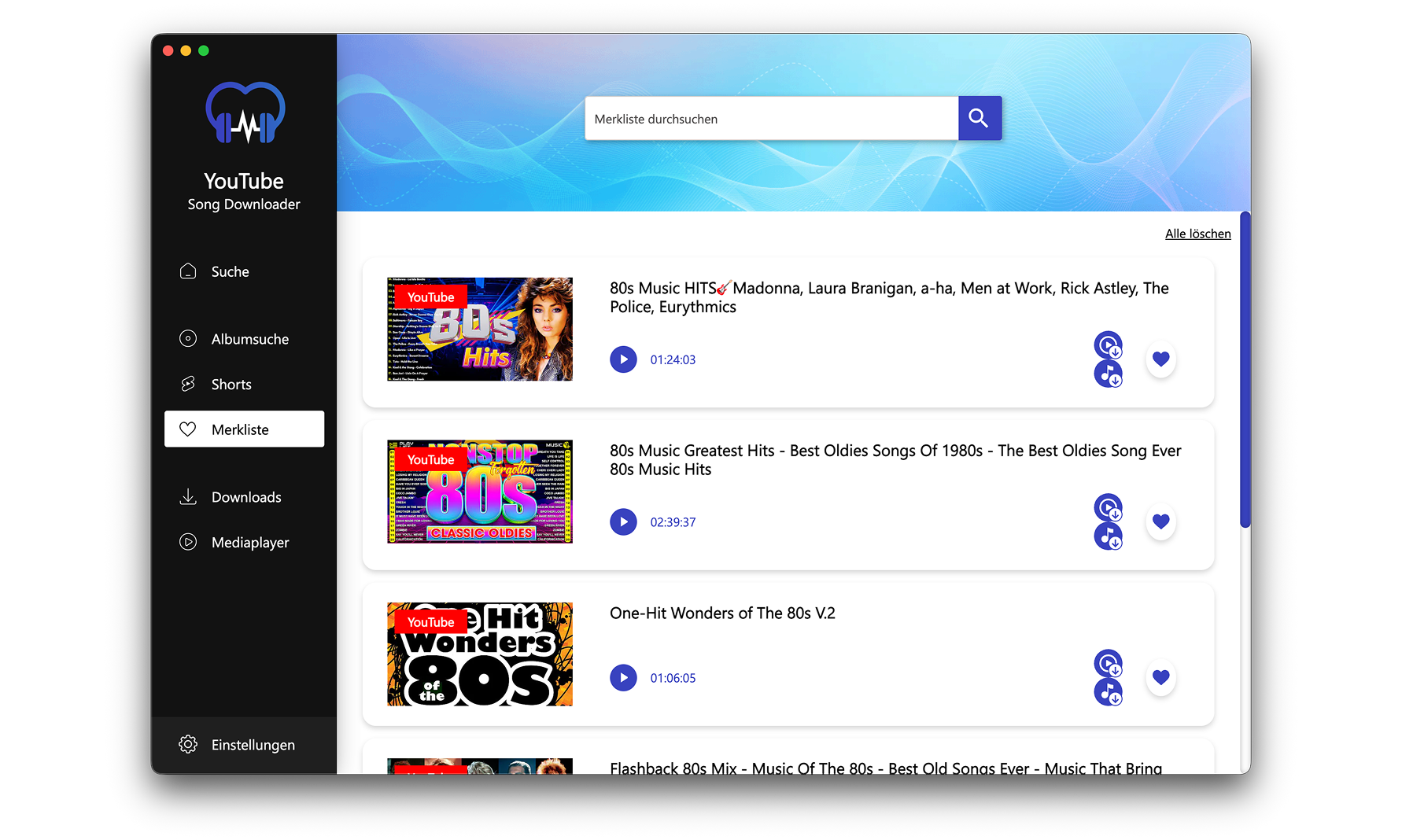Toggle heart on 80s Music Greatest Hits
The width and height of the screenshot is (1402, 840).
click(x=1160, y=521)
